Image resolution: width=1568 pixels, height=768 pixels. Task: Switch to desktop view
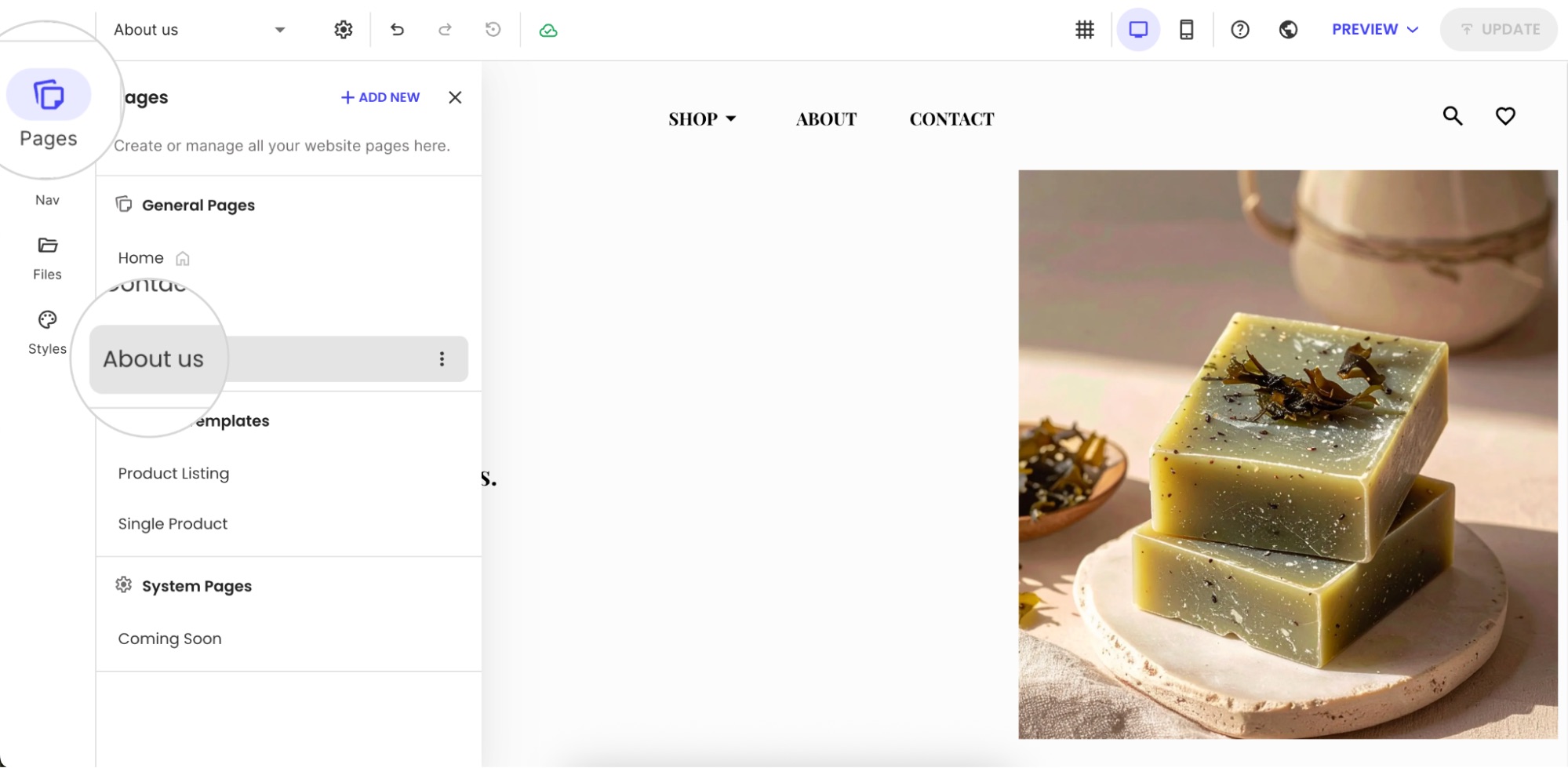[x=1138, y=30]
